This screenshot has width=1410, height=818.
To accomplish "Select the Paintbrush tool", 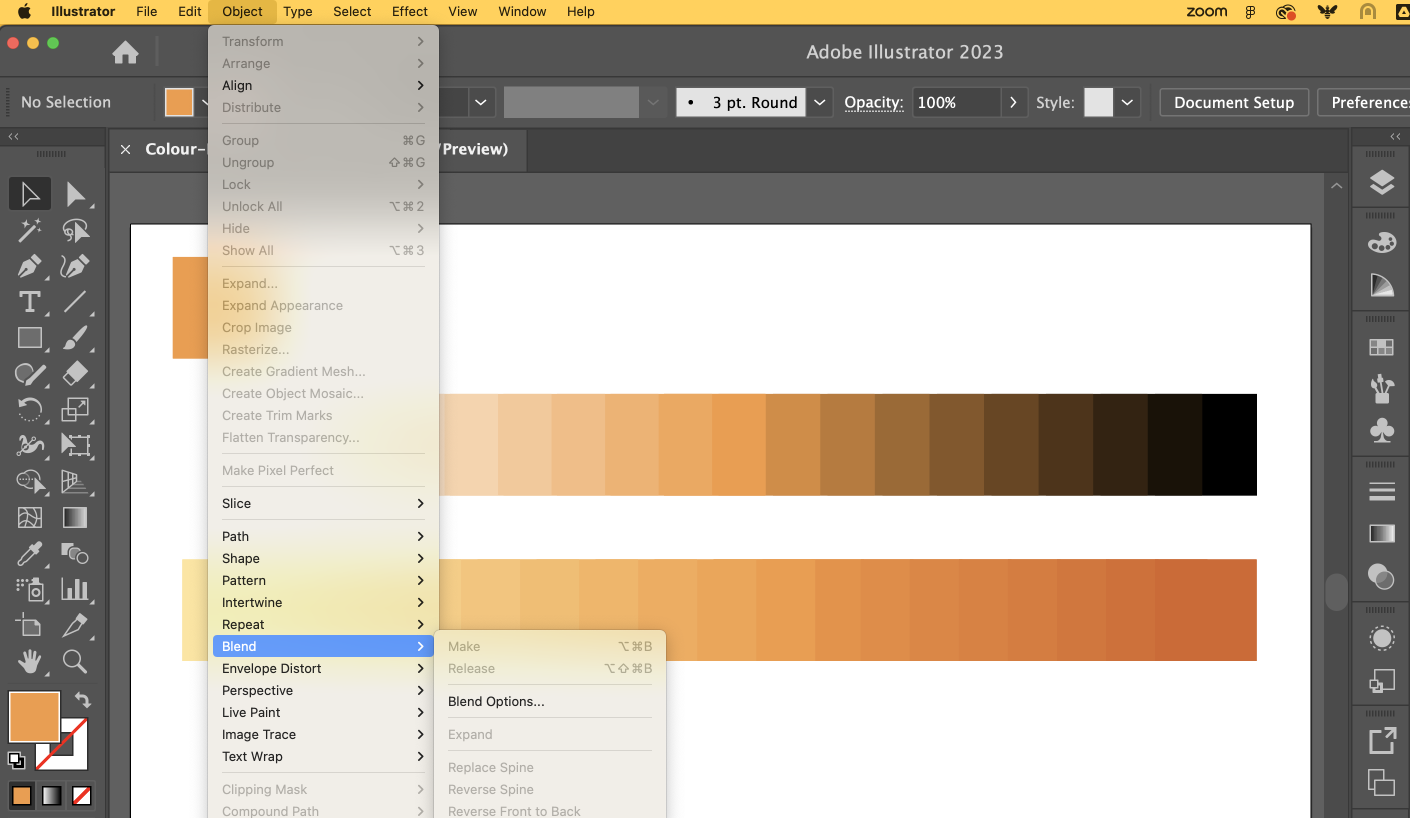I will tap(75, 338).
